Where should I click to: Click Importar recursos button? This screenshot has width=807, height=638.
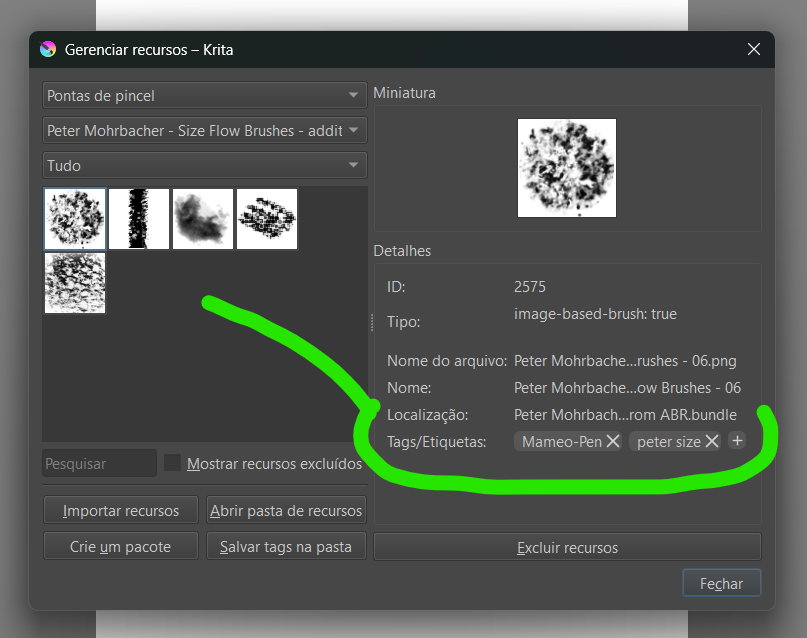(121, 510)
